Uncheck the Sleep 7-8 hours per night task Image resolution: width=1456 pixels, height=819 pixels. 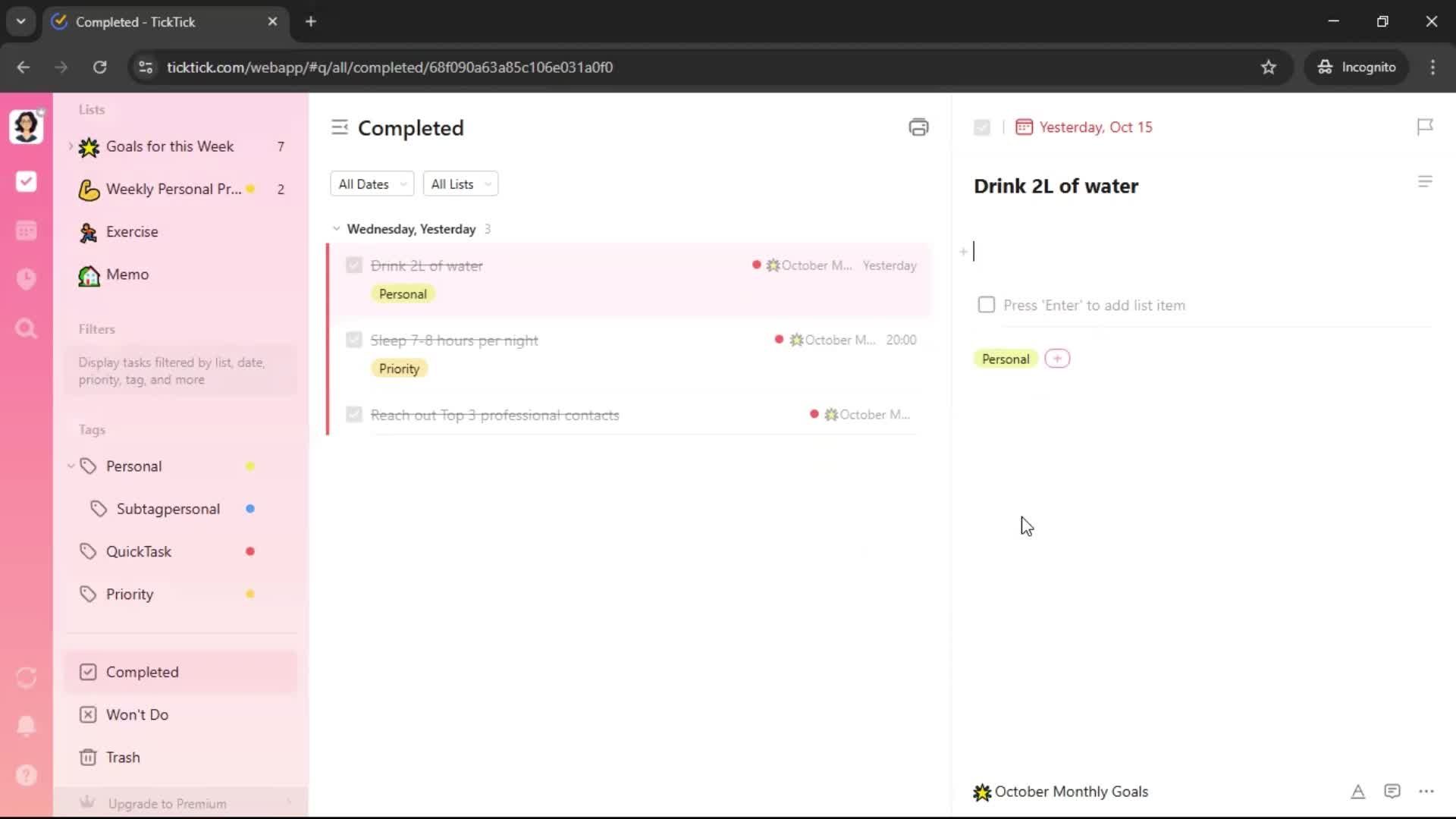click(x=353, y=340)
